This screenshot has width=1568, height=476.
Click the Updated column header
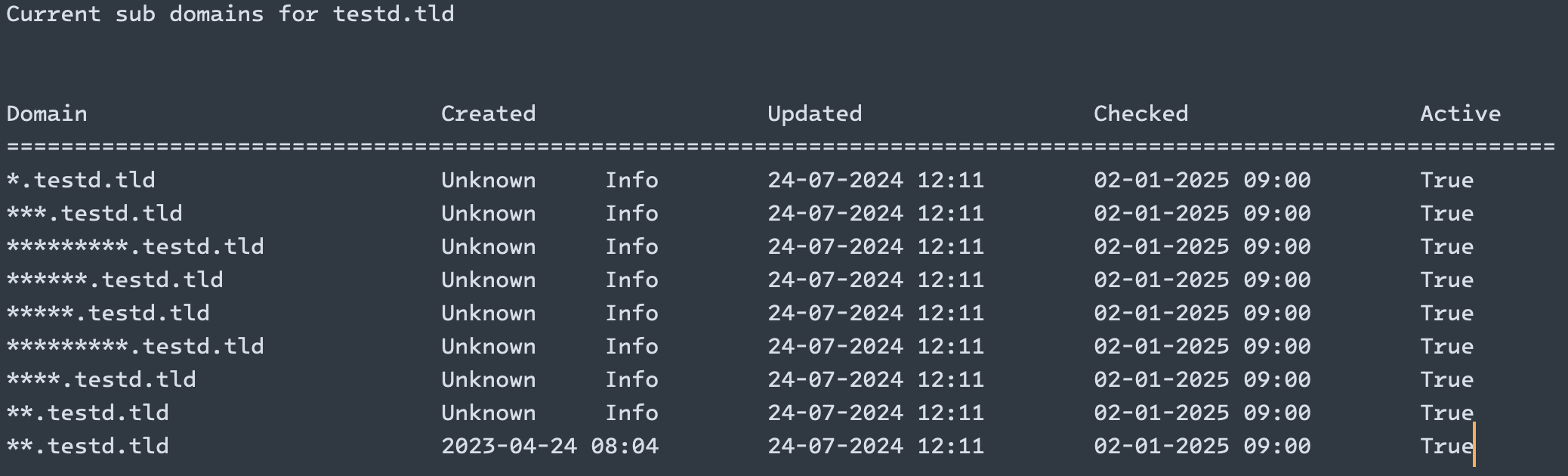tap(814, 113)
